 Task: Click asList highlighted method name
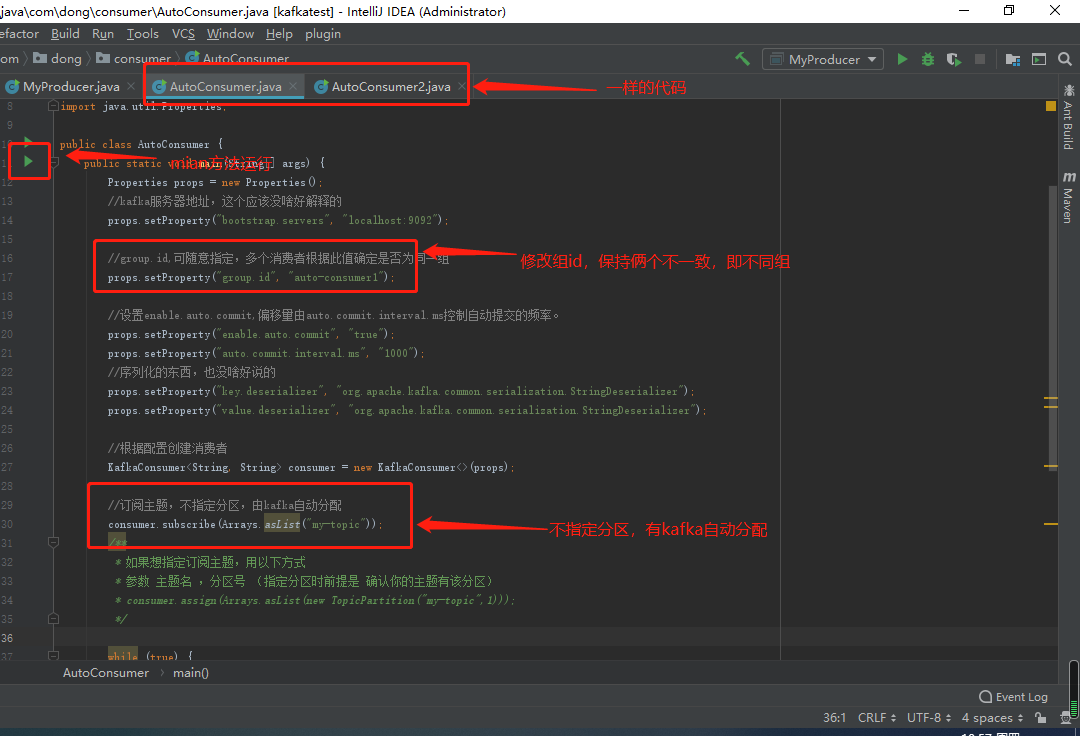click(x=282, y=524)
